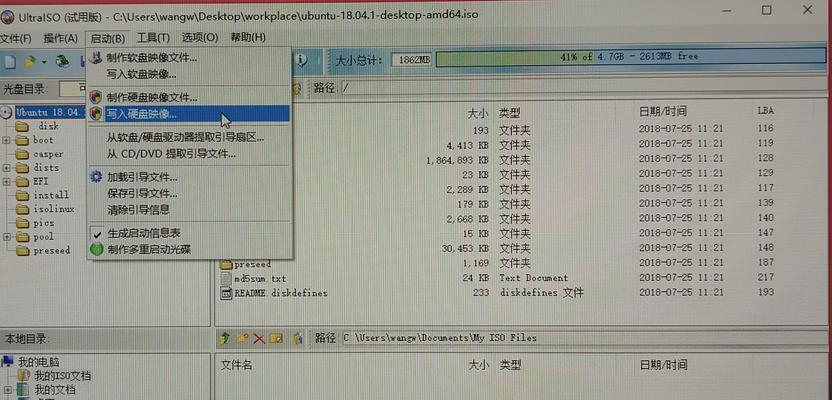Expand the 我的文档 node in local tree

[6, 390]
